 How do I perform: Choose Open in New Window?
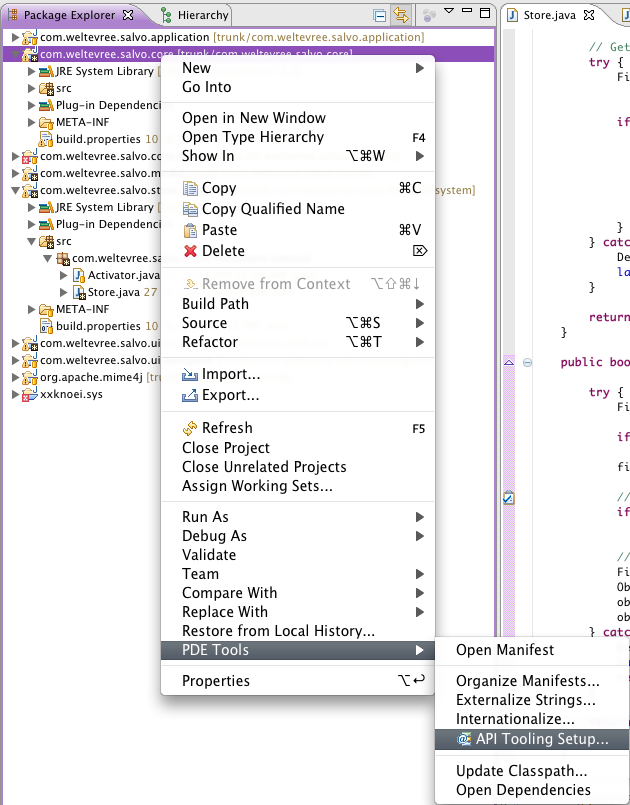click(298, 118)
